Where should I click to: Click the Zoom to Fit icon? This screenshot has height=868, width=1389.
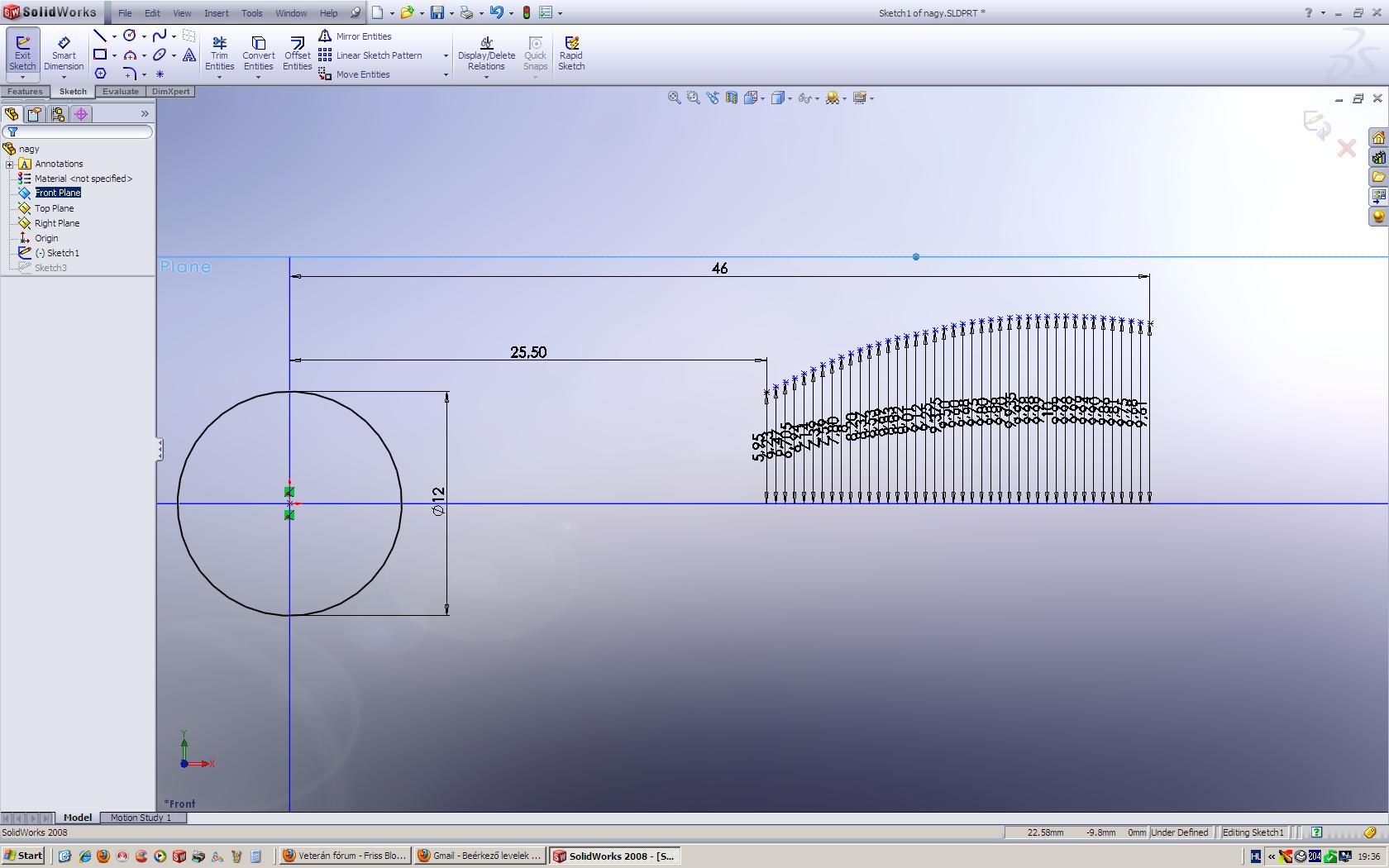click(x=674, y=98)
